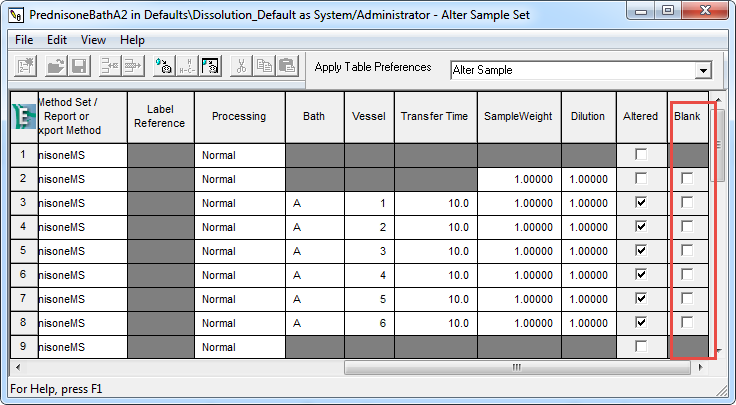This screenshot has height=405, width=736.
Task: Toggle Altered checkbox in row 1
Action: click(x=641, y=154)
